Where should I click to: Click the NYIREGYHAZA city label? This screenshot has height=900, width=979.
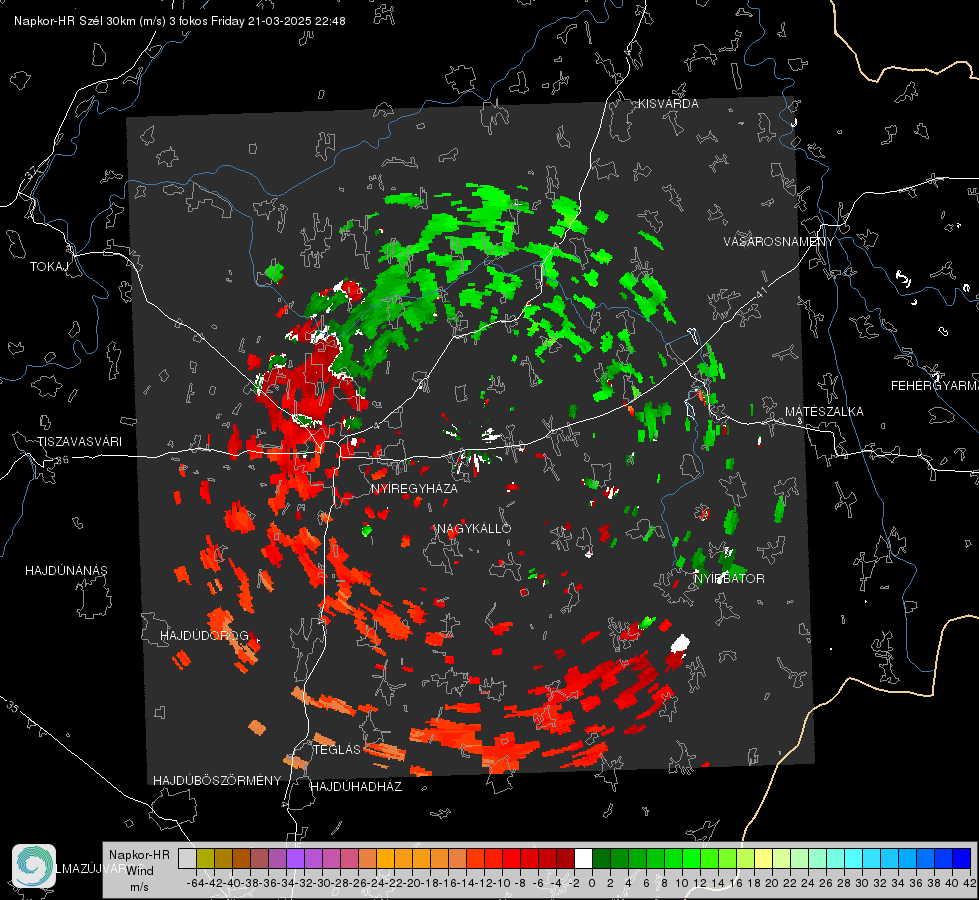pos(414,488)
